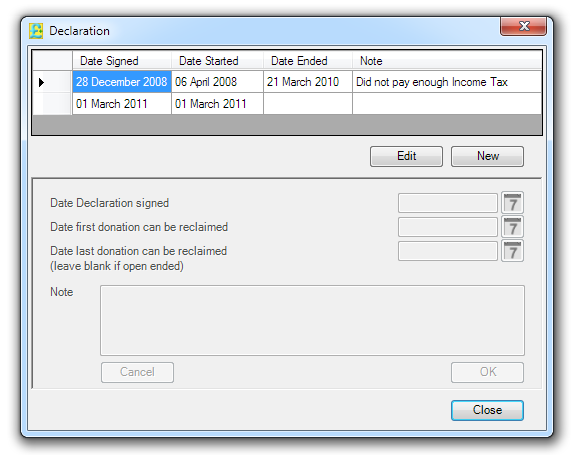Sort by the Date Started column header
575x455 pixels.
point(217,61)
